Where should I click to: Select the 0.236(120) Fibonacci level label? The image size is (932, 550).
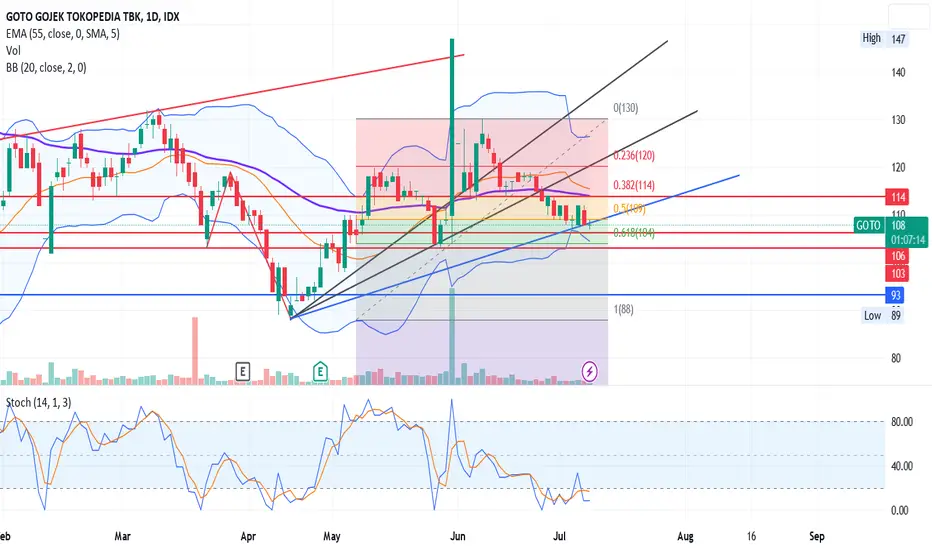634,155
